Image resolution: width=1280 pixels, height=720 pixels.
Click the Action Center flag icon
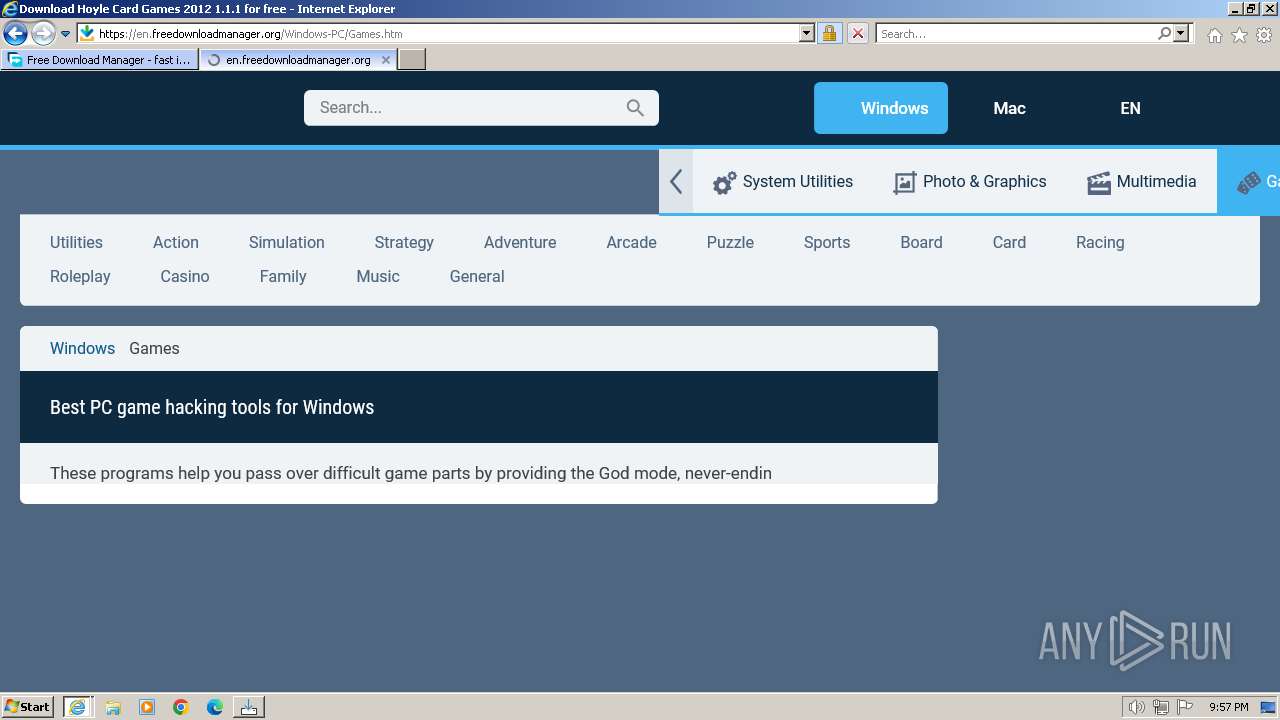tap(1185, 707)
